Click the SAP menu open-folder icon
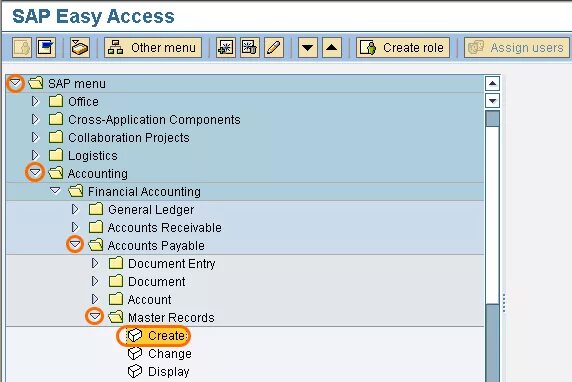Viewport: 572px width, 382px height. [36, 83]
